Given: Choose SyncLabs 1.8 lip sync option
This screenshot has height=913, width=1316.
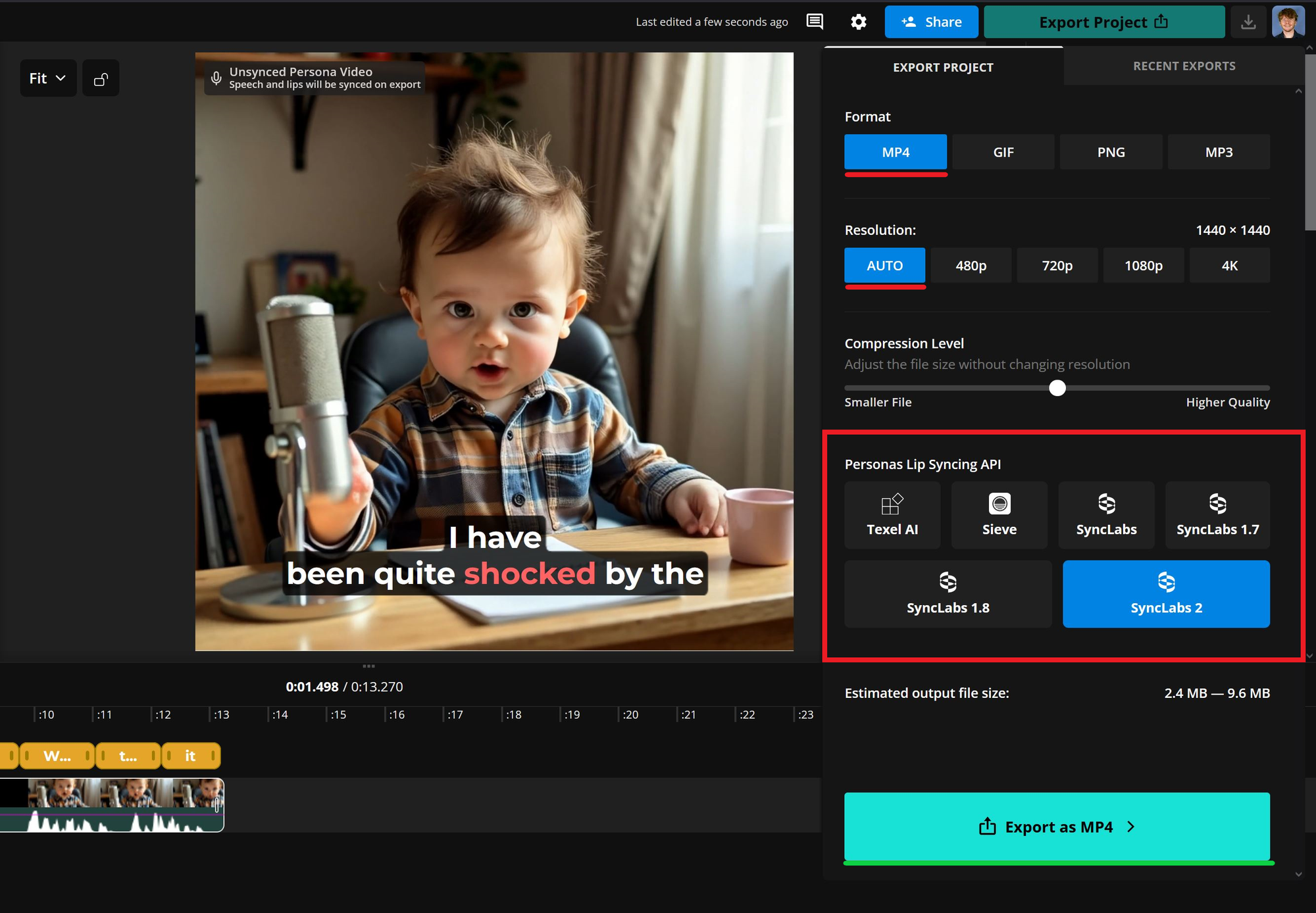Looking at the screenshot, I should pos(948,594).
